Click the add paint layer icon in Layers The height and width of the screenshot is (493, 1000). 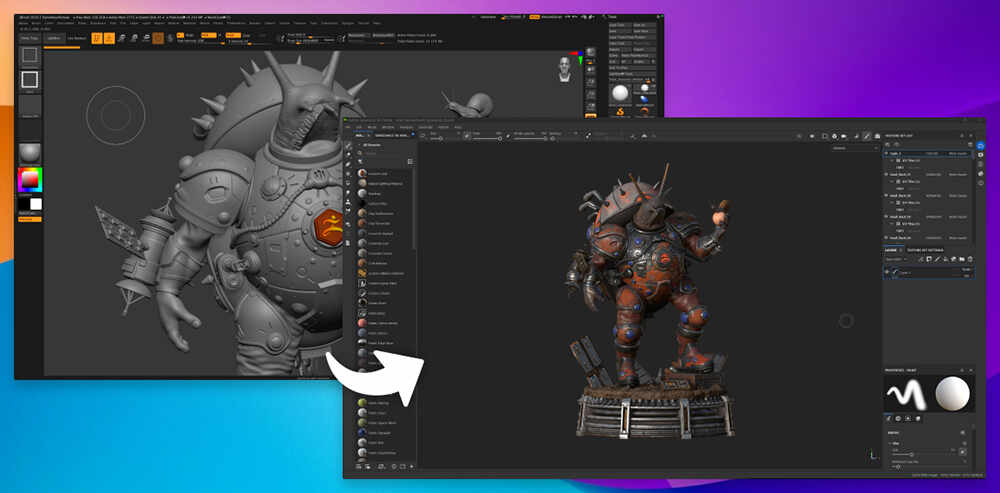coord(937,260)
